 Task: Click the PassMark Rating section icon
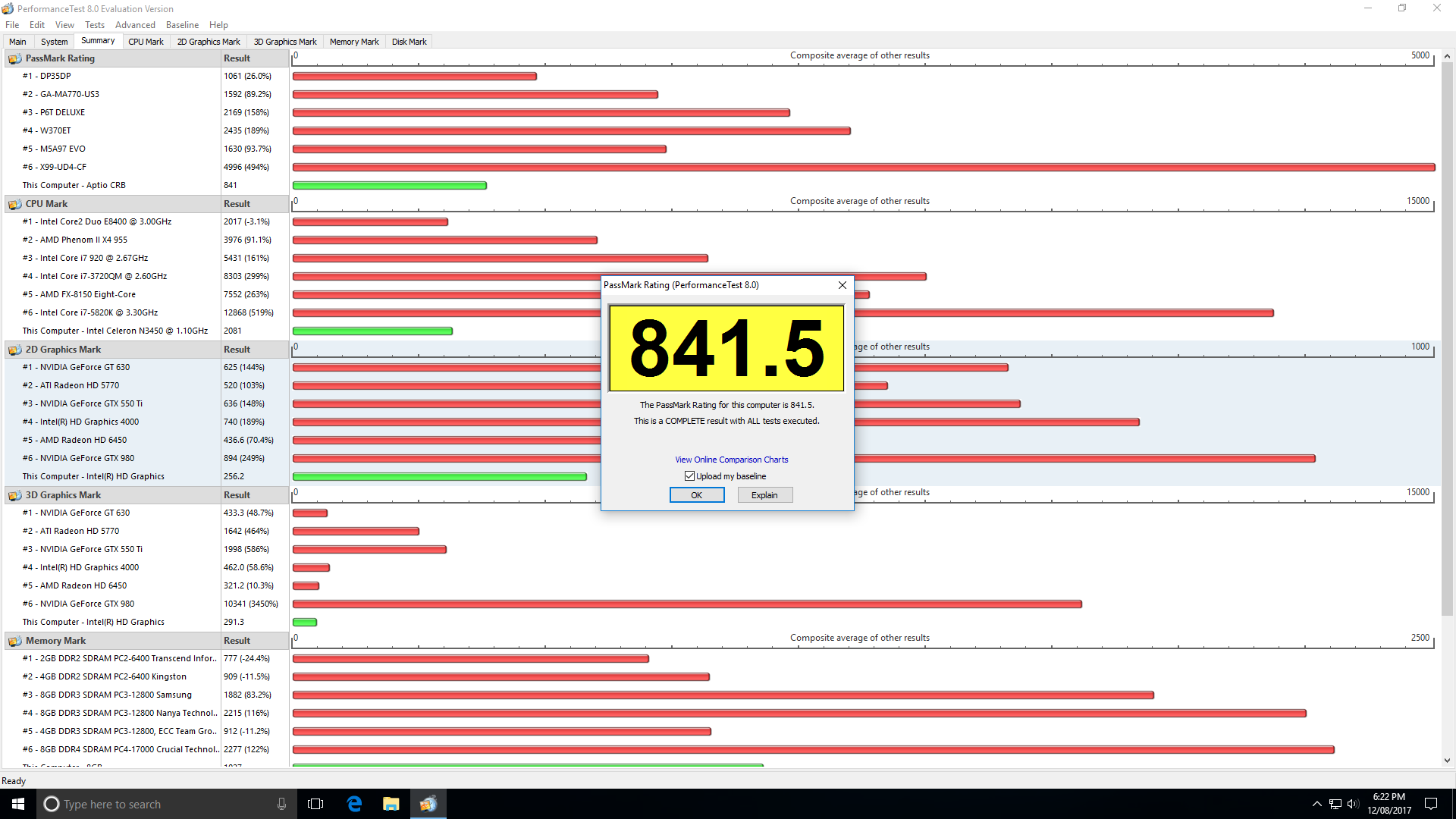[x=14, y=58]
